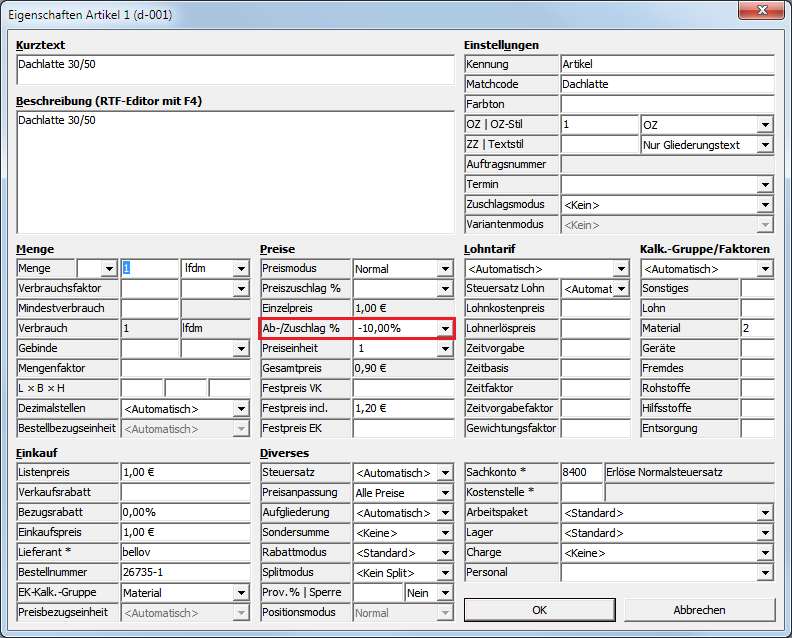Screen dimensions: 792x638
Task: Open the Arbeitspaket Standard dropdown
Action: pos(765,513)
